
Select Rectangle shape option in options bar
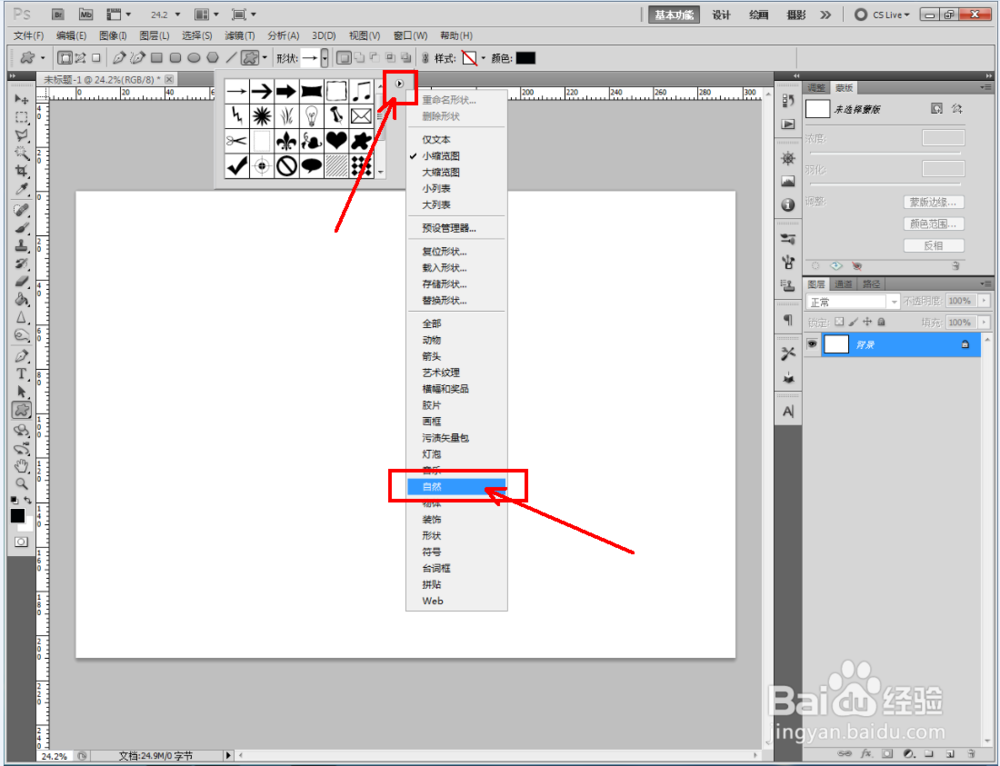(156, 58)
